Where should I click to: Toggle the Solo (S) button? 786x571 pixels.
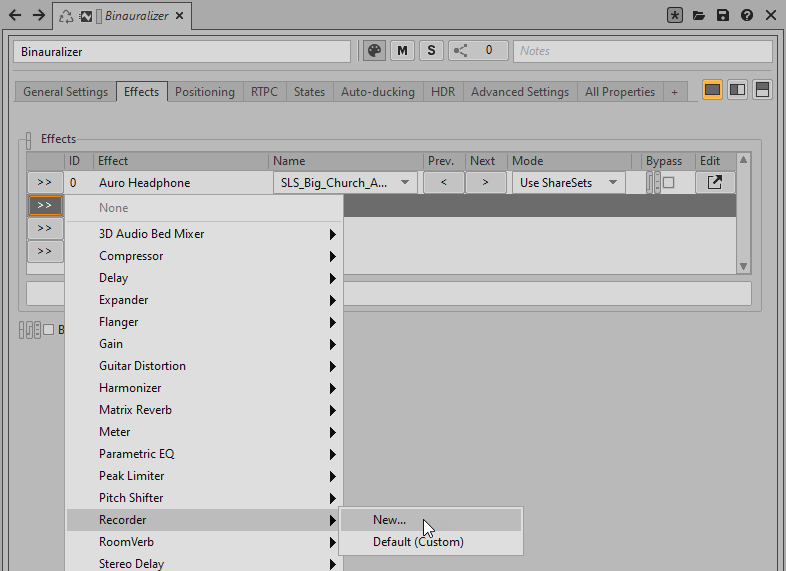point(431,51)
